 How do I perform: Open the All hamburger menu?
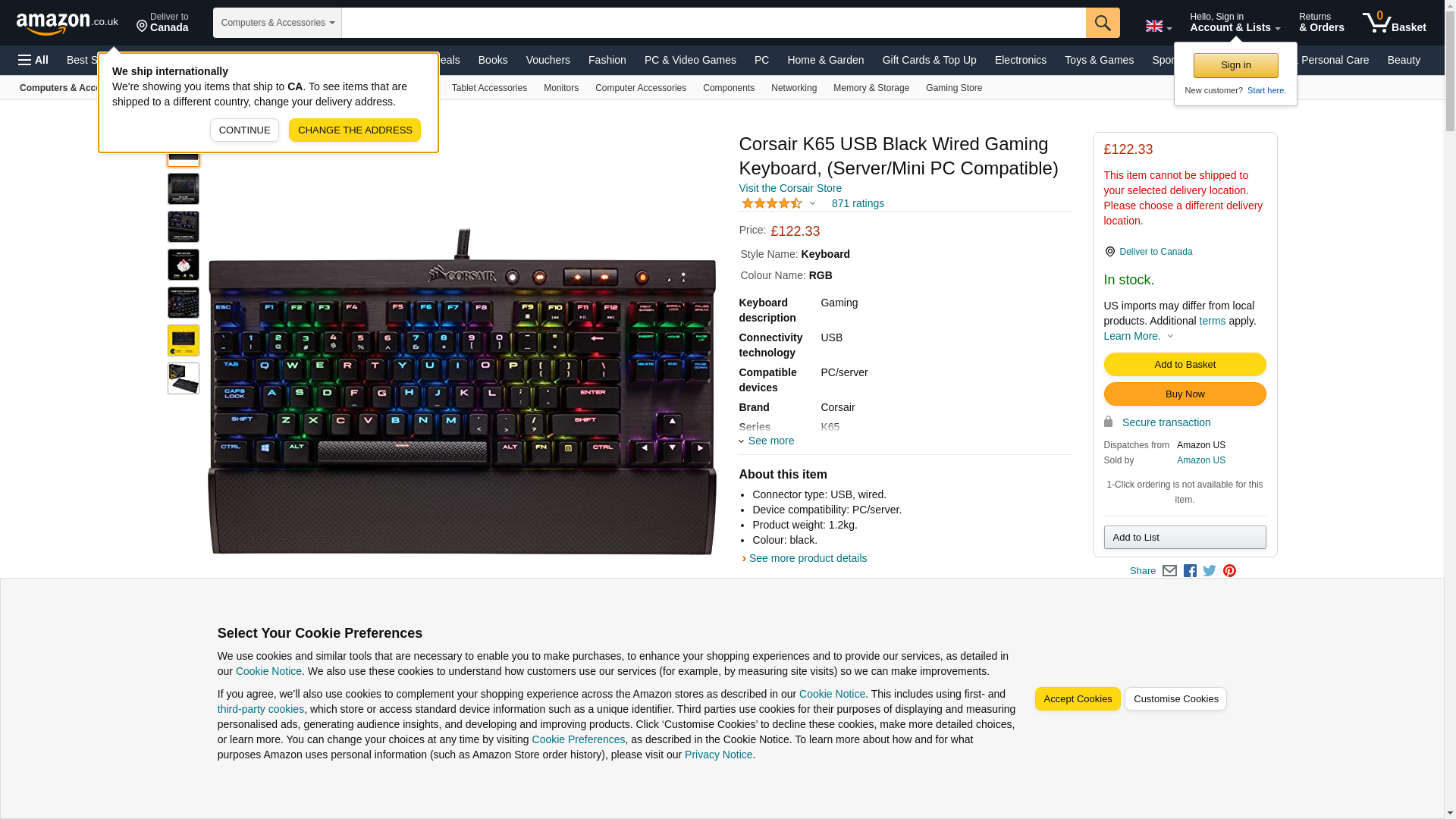[33, 60]
